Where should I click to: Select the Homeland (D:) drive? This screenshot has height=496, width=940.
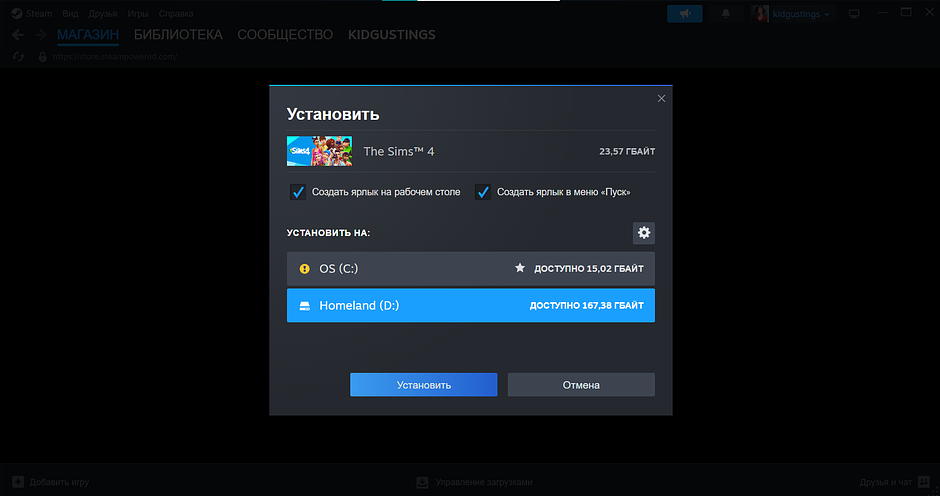[471, 305]
